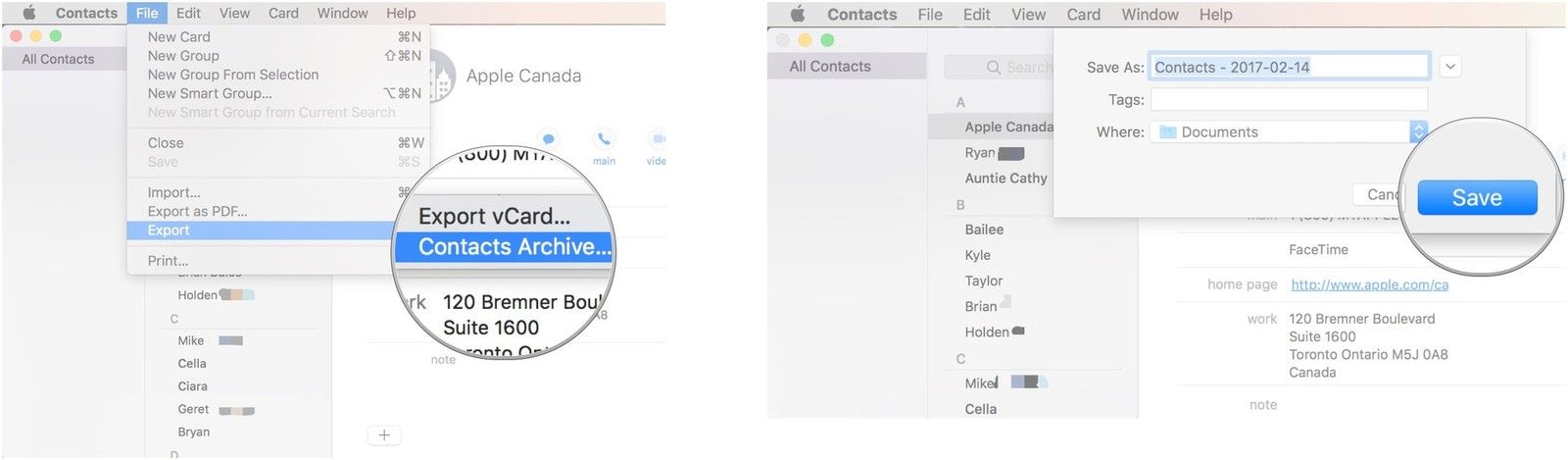
Task: Click the phone icon labeled main
Action: pyautogui.click(x=604, y=139)
